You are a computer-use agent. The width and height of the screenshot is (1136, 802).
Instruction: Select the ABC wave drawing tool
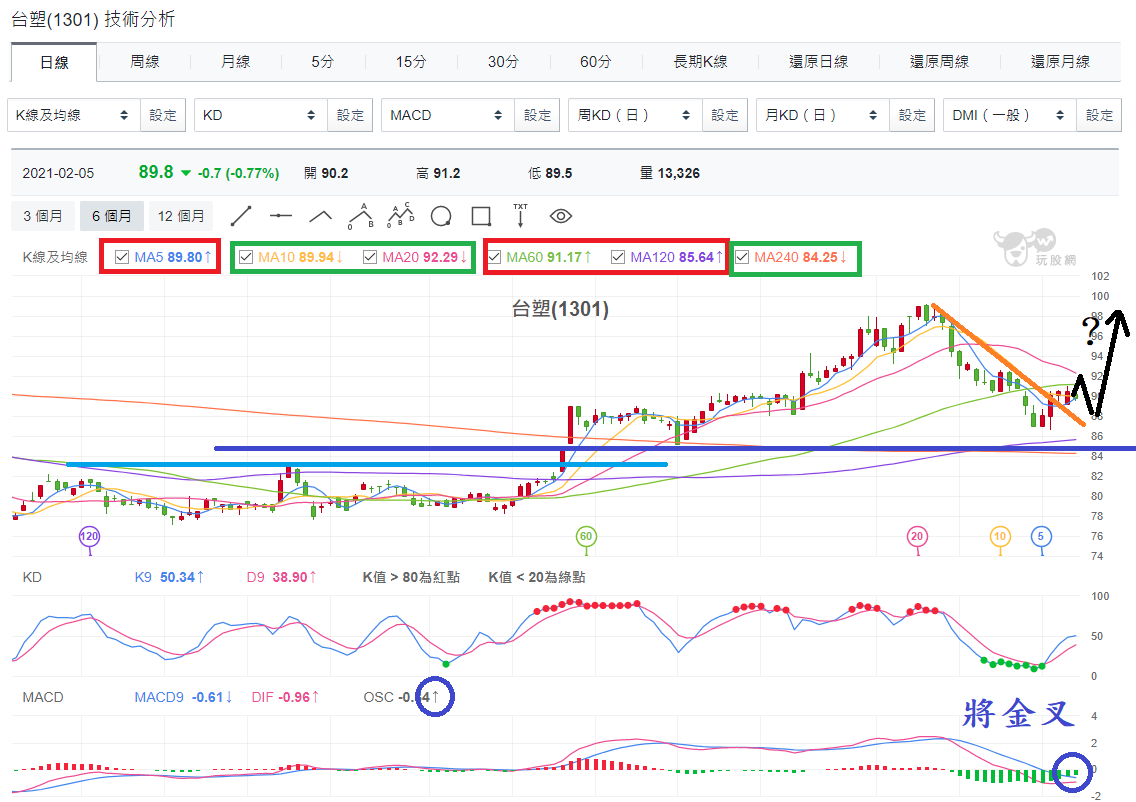pos(361,216)
